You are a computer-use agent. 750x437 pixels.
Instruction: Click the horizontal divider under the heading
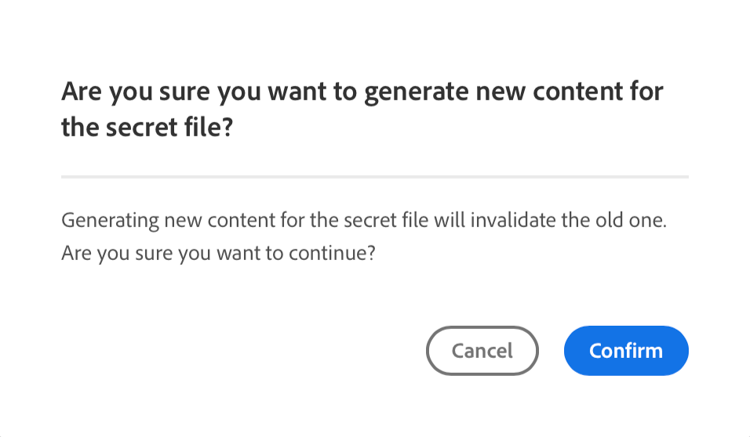pyautogui.click(x=374, y=177)
